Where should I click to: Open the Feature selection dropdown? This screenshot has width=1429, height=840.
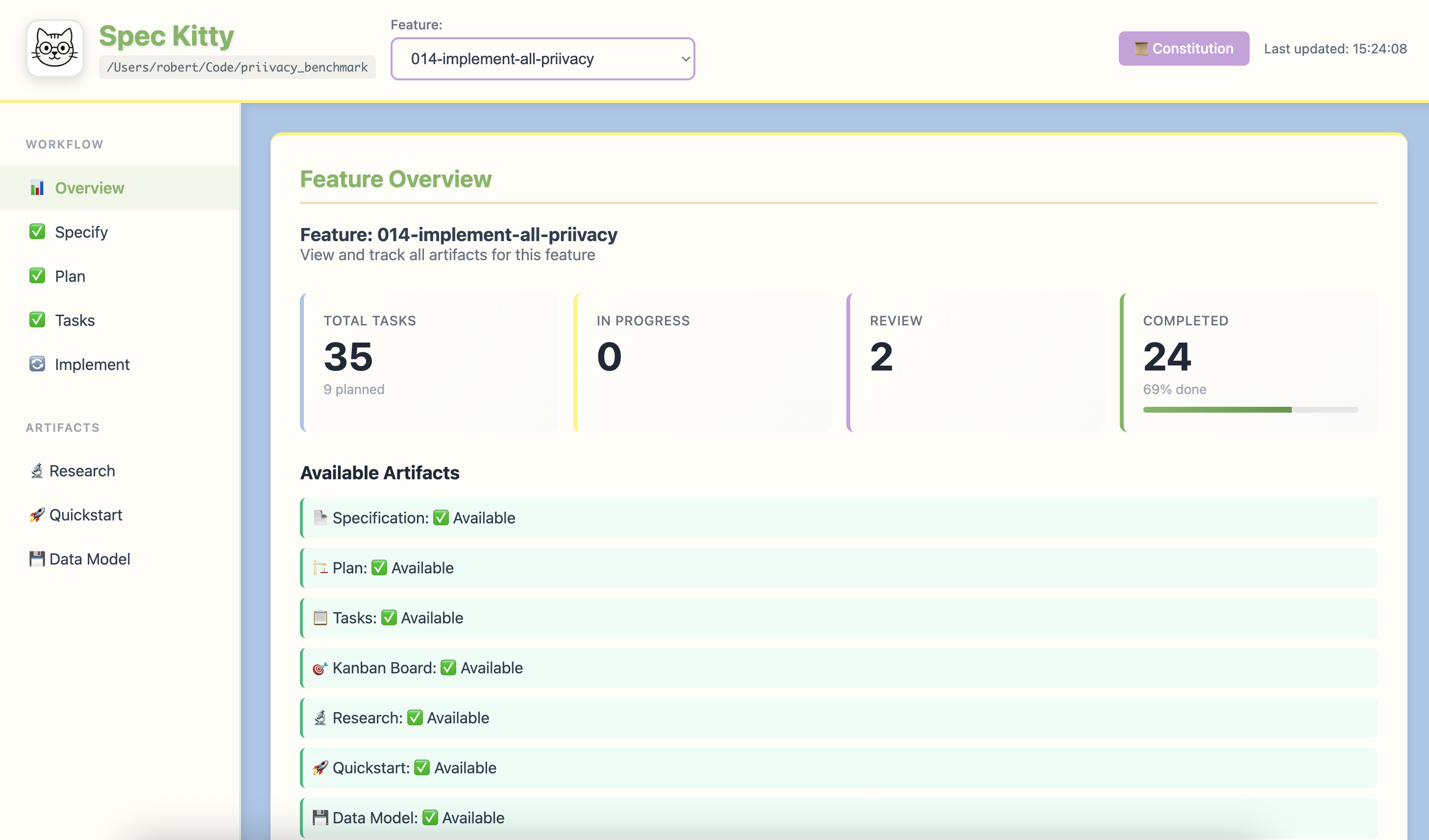[x=542, y=58]
